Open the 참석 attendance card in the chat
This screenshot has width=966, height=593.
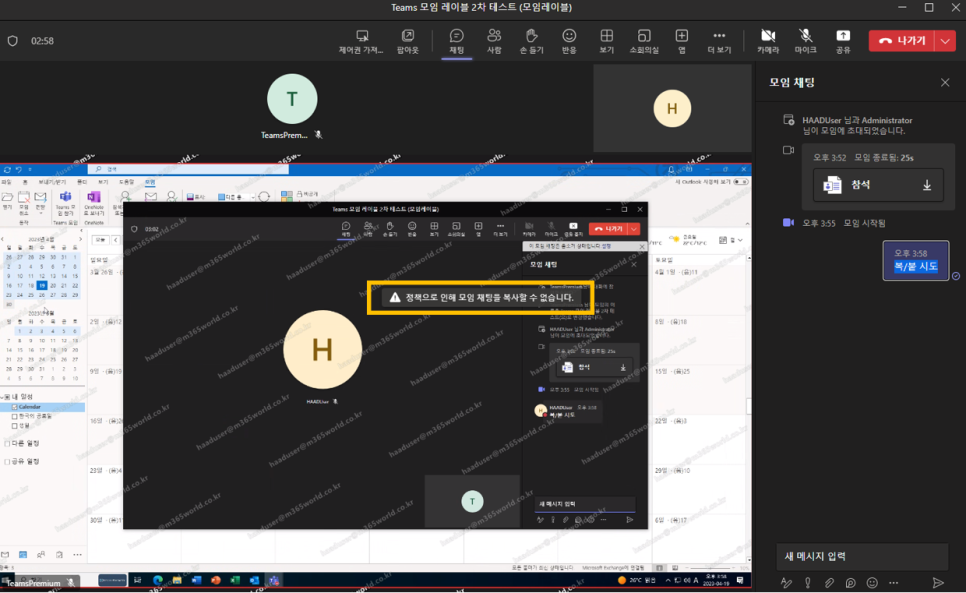tap(878, 185)
